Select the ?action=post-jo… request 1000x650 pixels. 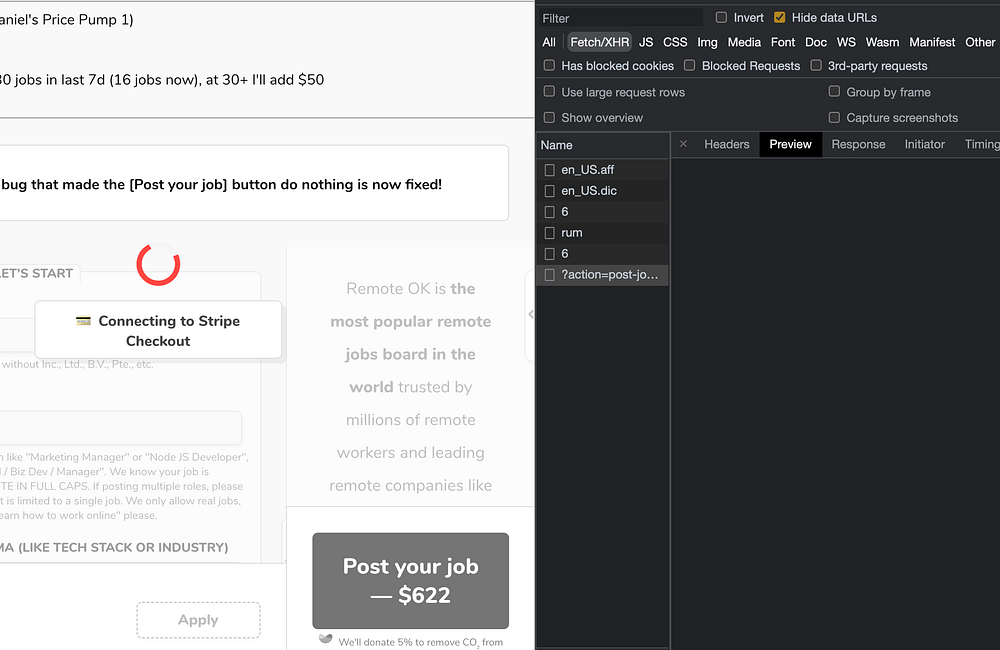point(603,275)
